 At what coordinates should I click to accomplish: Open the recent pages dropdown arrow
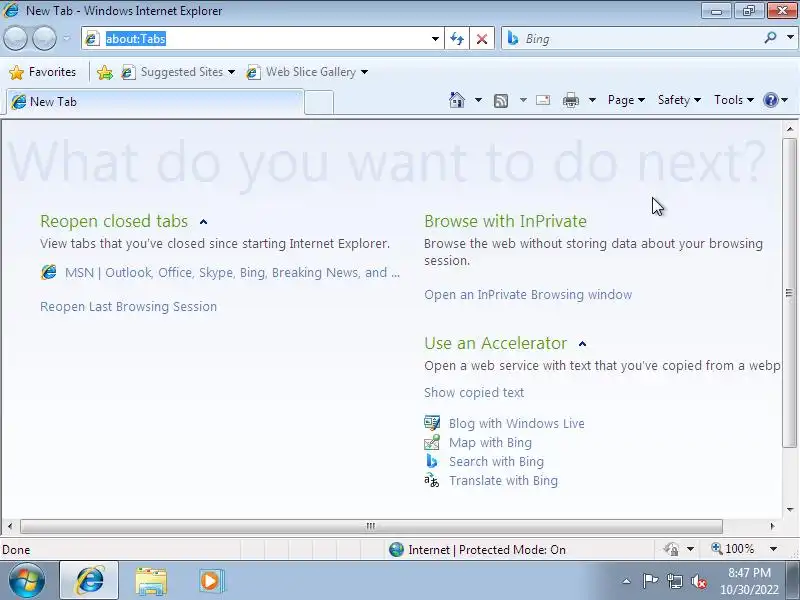(67, 38)
